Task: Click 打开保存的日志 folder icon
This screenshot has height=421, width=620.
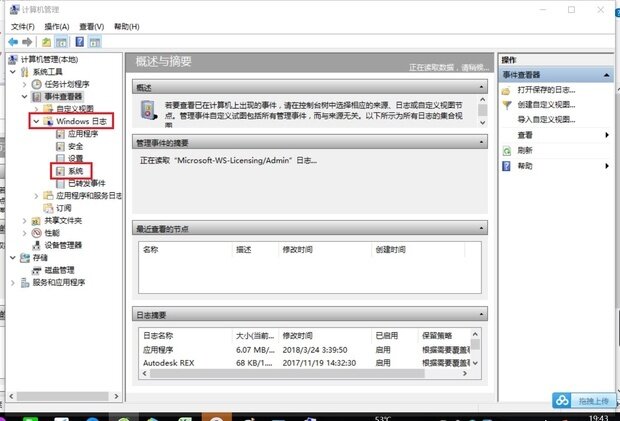Action: pyautogui.click(x=506, y=91)
